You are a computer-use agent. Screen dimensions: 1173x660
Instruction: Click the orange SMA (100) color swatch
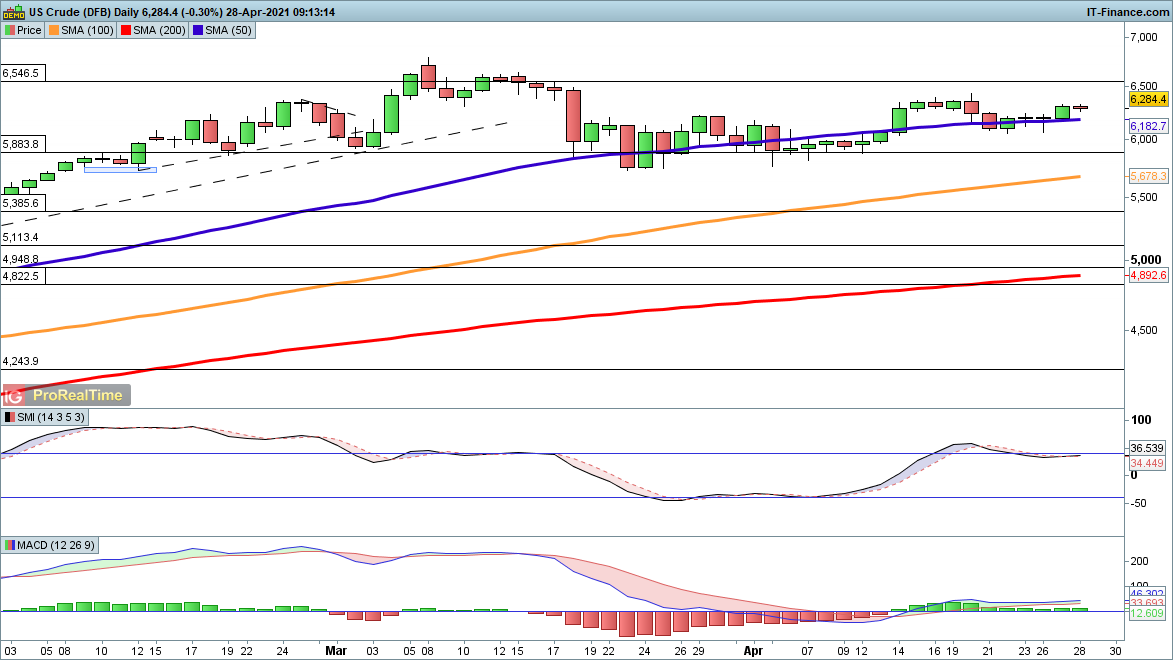point(54,30)
